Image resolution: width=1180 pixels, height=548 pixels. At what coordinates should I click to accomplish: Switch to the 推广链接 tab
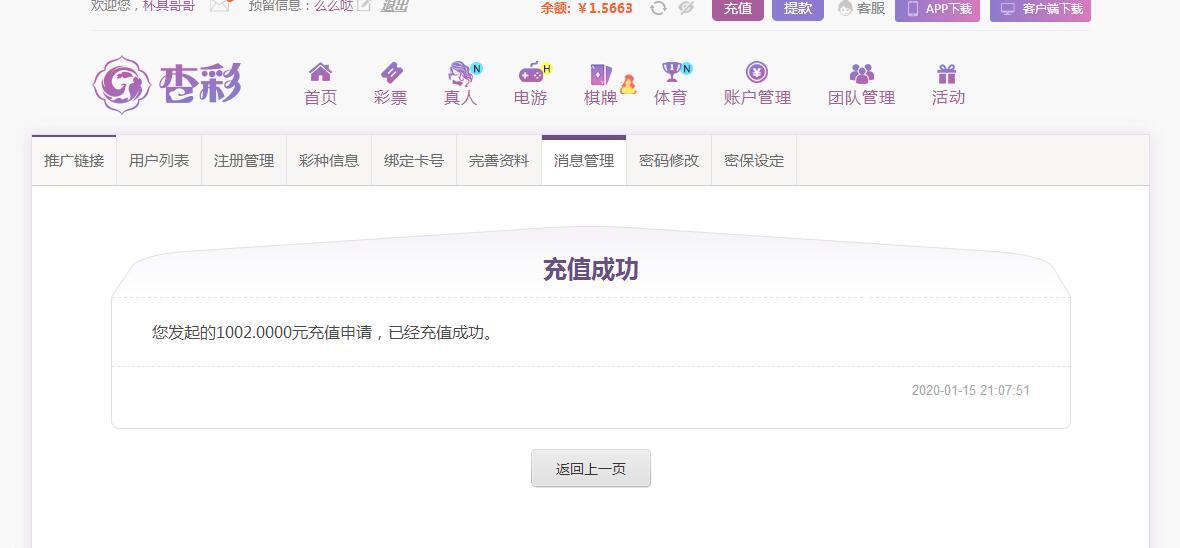pyautogui.click(x=74, y=160)
